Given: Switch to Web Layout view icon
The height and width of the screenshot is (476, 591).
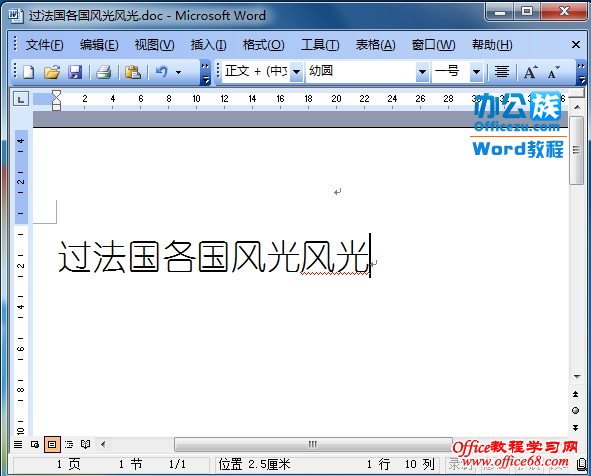Looking at the screenshot, I should (x=35, y=444).
